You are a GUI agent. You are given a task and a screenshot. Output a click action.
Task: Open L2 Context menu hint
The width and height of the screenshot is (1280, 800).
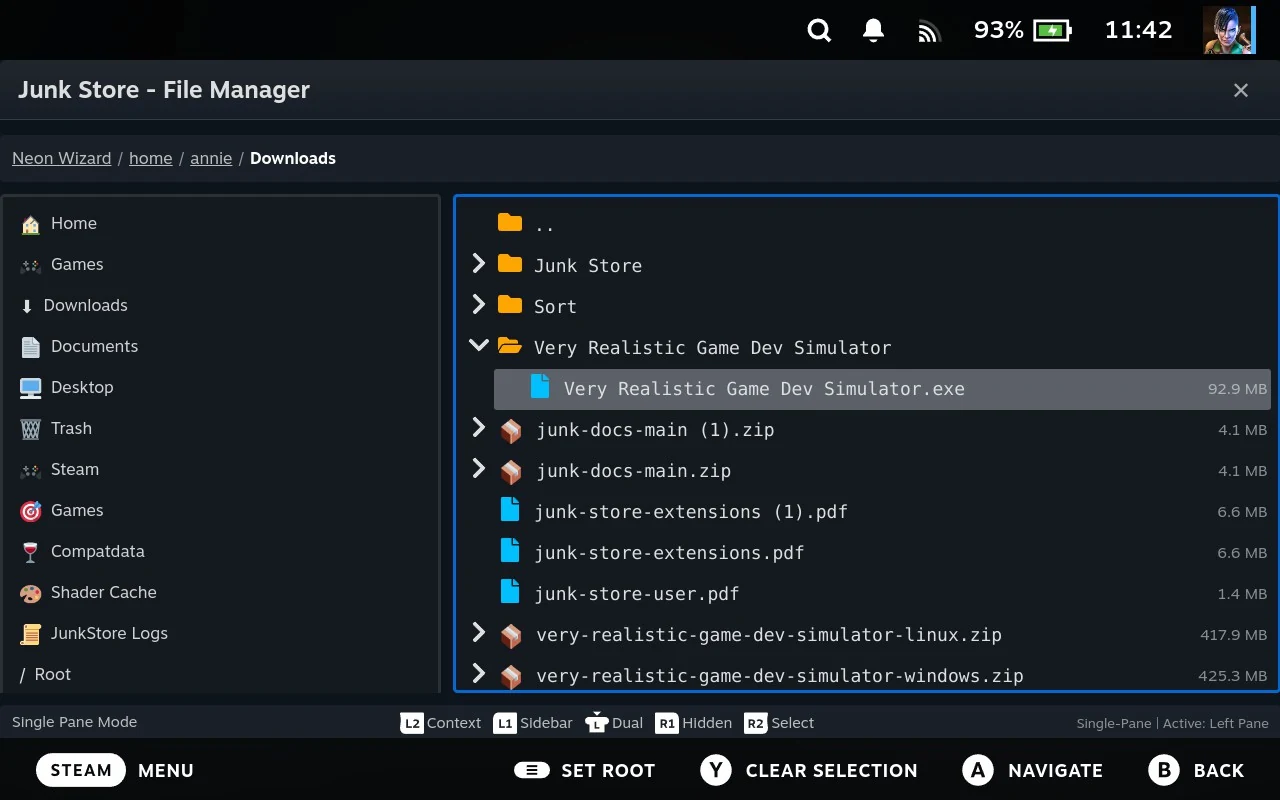coord(441,723)
